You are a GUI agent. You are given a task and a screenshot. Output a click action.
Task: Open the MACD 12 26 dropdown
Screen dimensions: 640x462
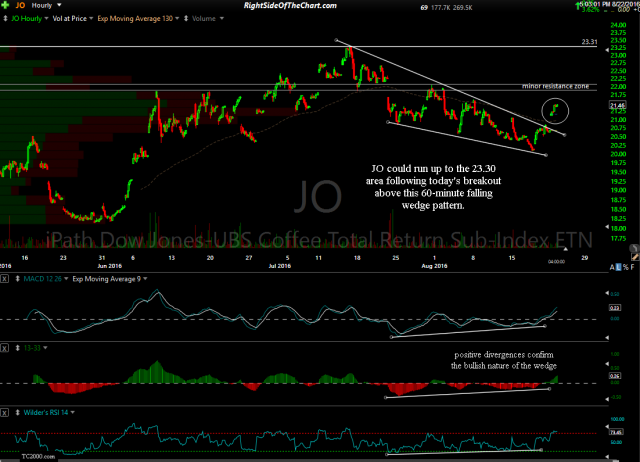point(66,279)
